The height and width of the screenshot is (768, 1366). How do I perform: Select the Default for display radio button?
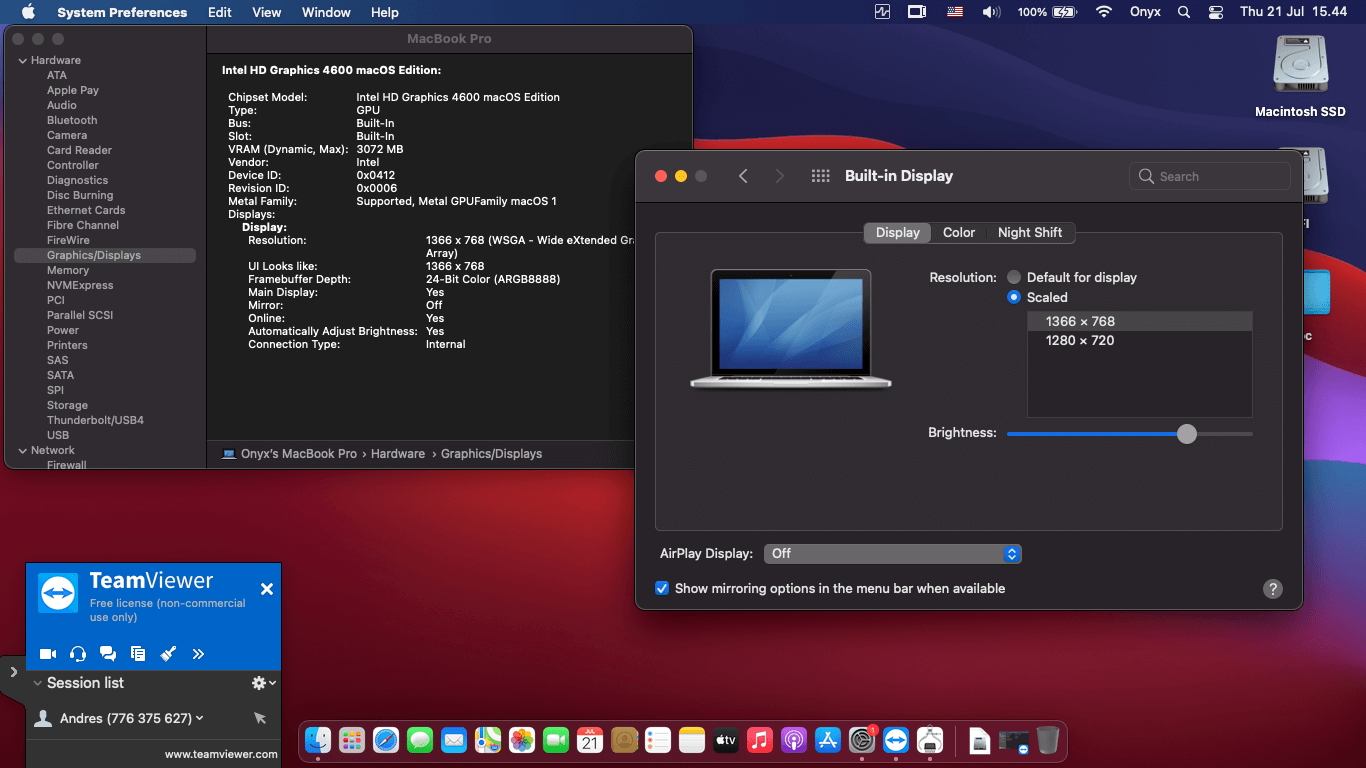coord(1015,277)
